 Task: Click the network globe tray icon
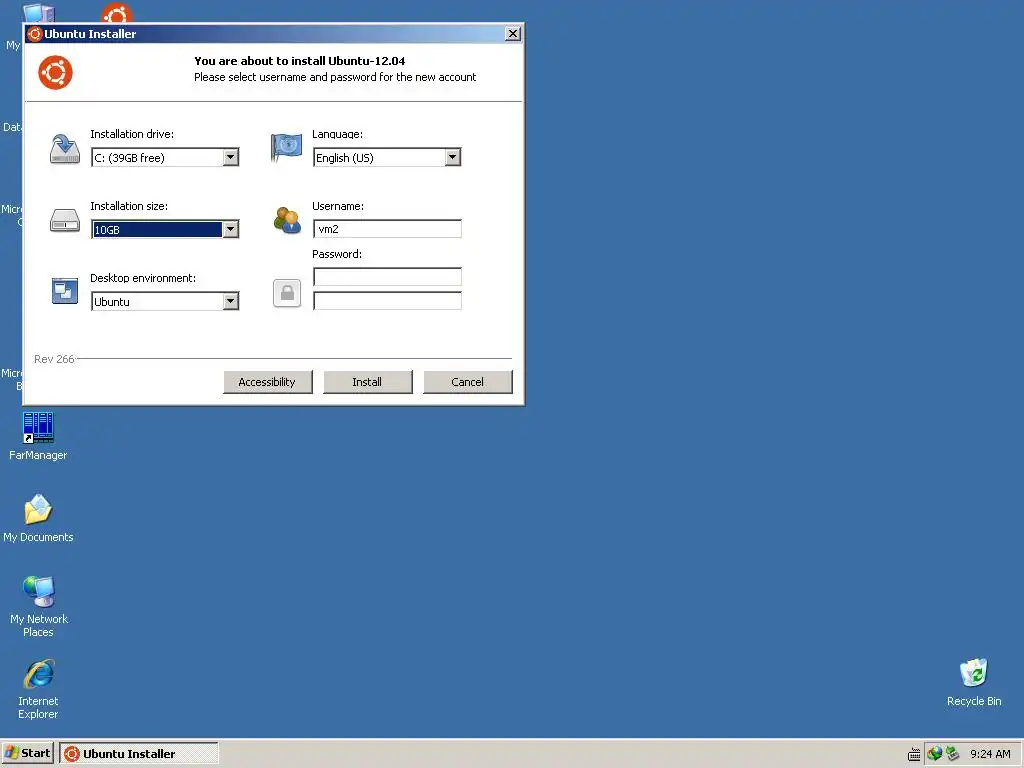click(x=935, y=754)
